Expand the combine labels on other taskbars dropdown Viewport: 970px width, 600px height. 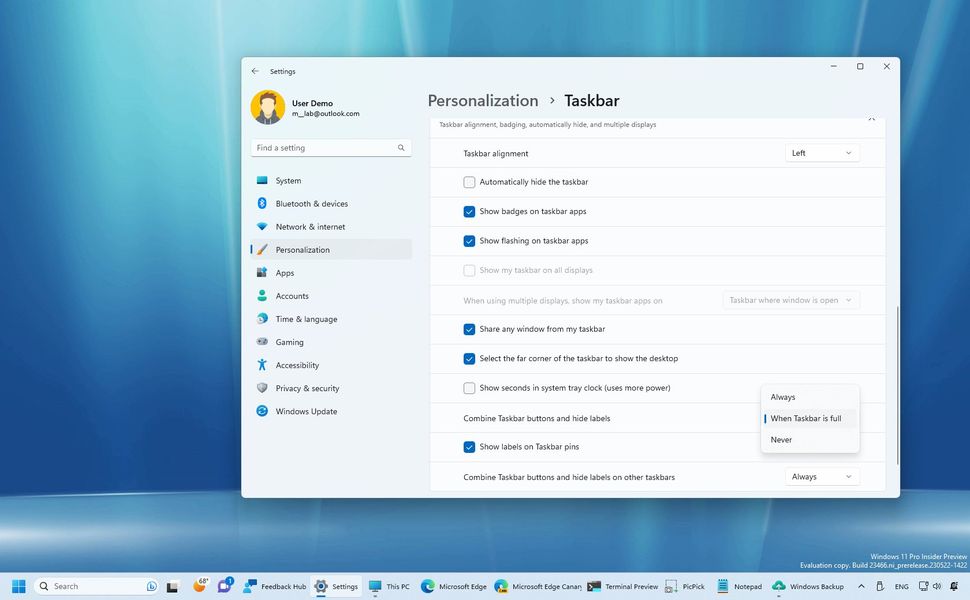(822, 476)
